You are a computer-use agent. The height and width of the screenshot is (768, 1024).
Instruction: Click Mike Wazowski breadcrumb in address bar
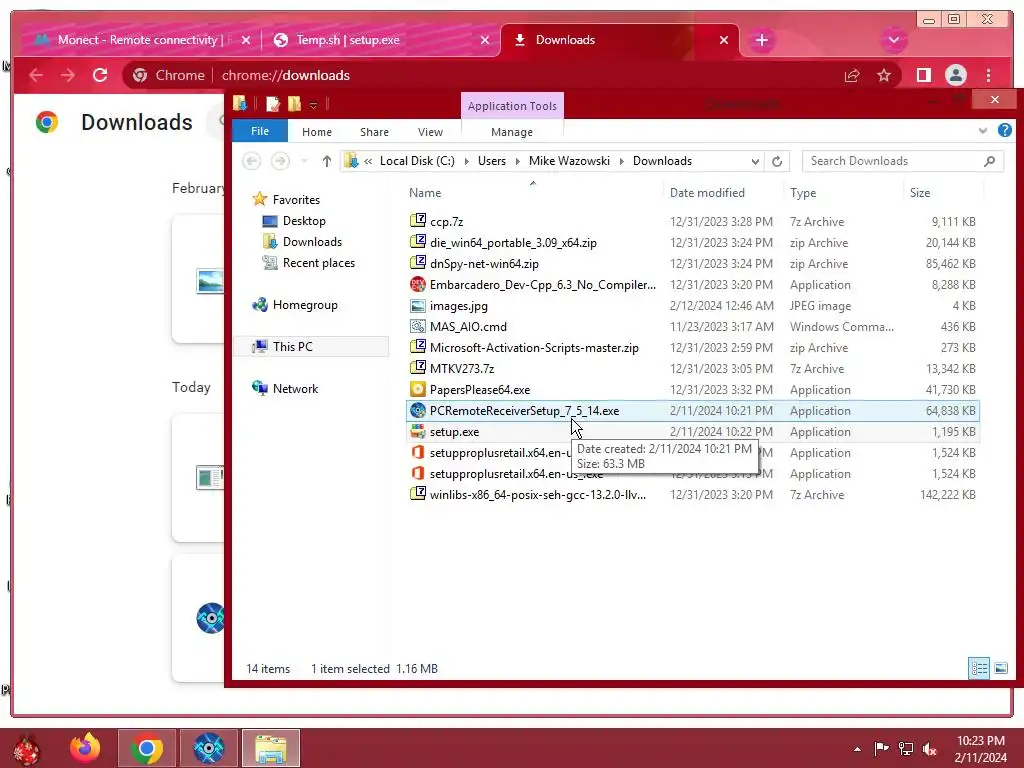click(x=569, y=161)
